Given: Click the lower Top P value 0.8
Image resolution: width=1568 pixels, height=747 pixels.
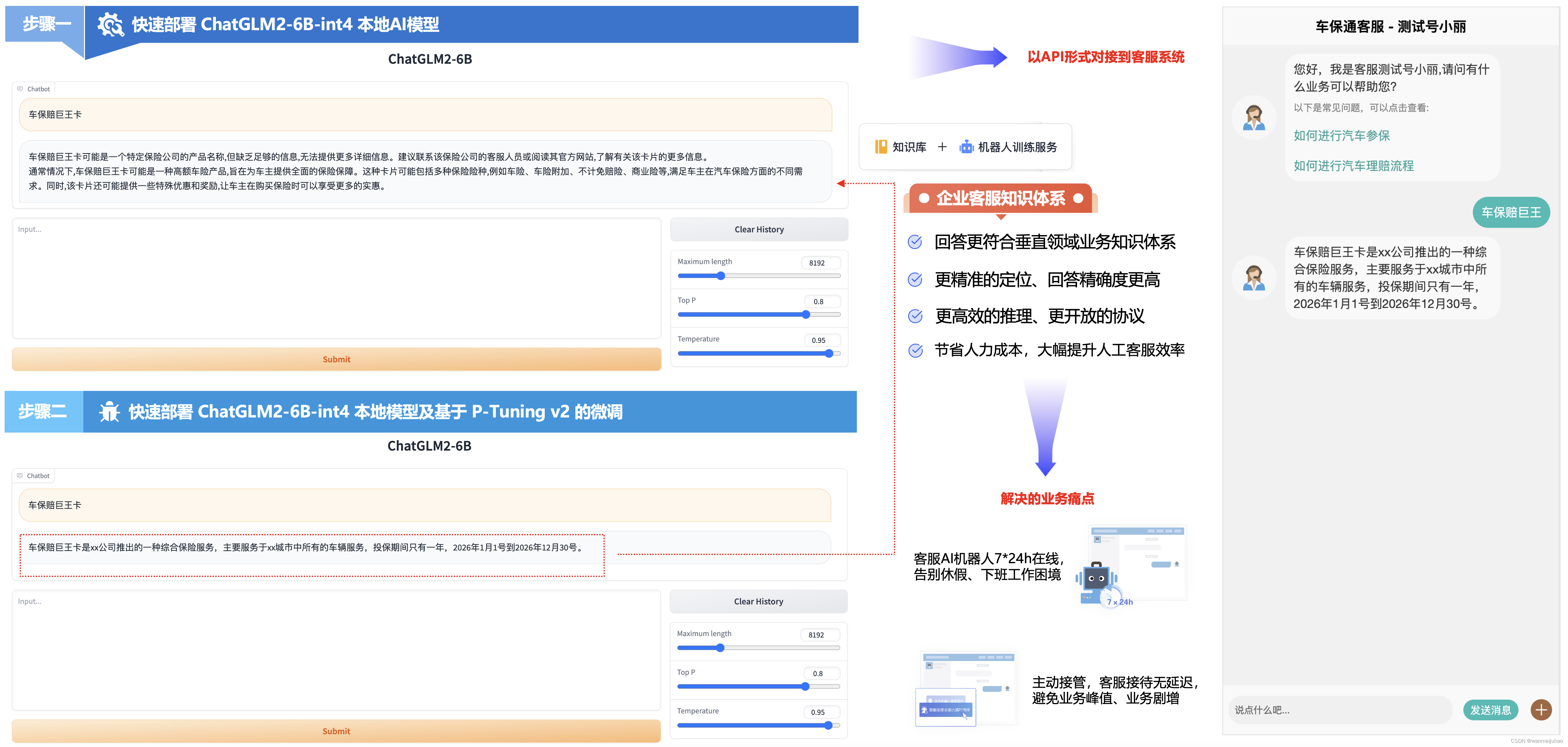Looking at the screenshot, I should point(822,673).
